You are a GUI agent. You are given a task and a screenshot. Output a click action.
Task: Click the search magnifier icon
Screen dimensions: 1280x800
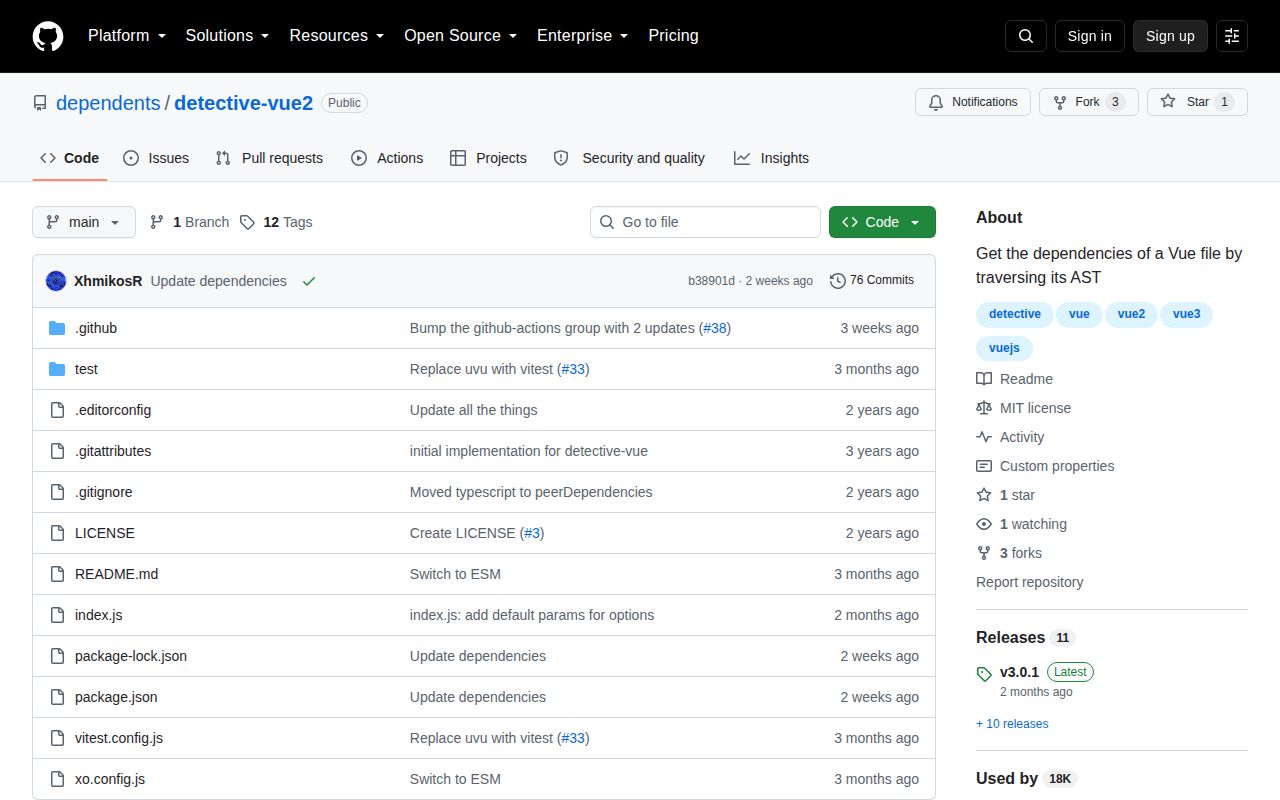pos(1026,36)
